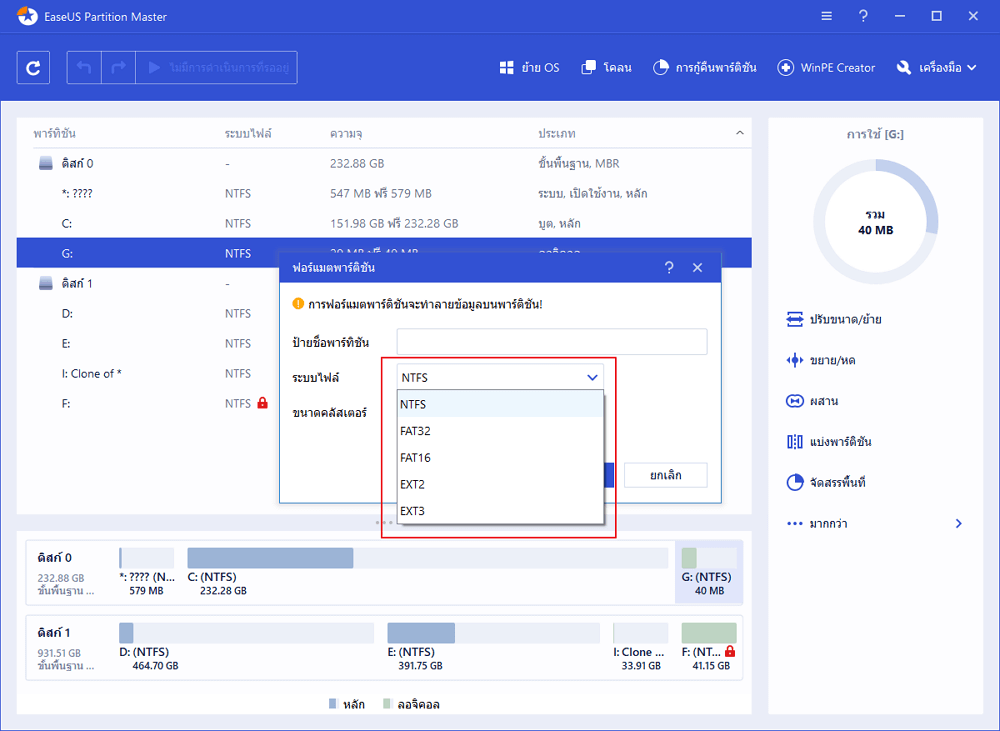Expand มากกว่า more actions

(x=875, y=524)
